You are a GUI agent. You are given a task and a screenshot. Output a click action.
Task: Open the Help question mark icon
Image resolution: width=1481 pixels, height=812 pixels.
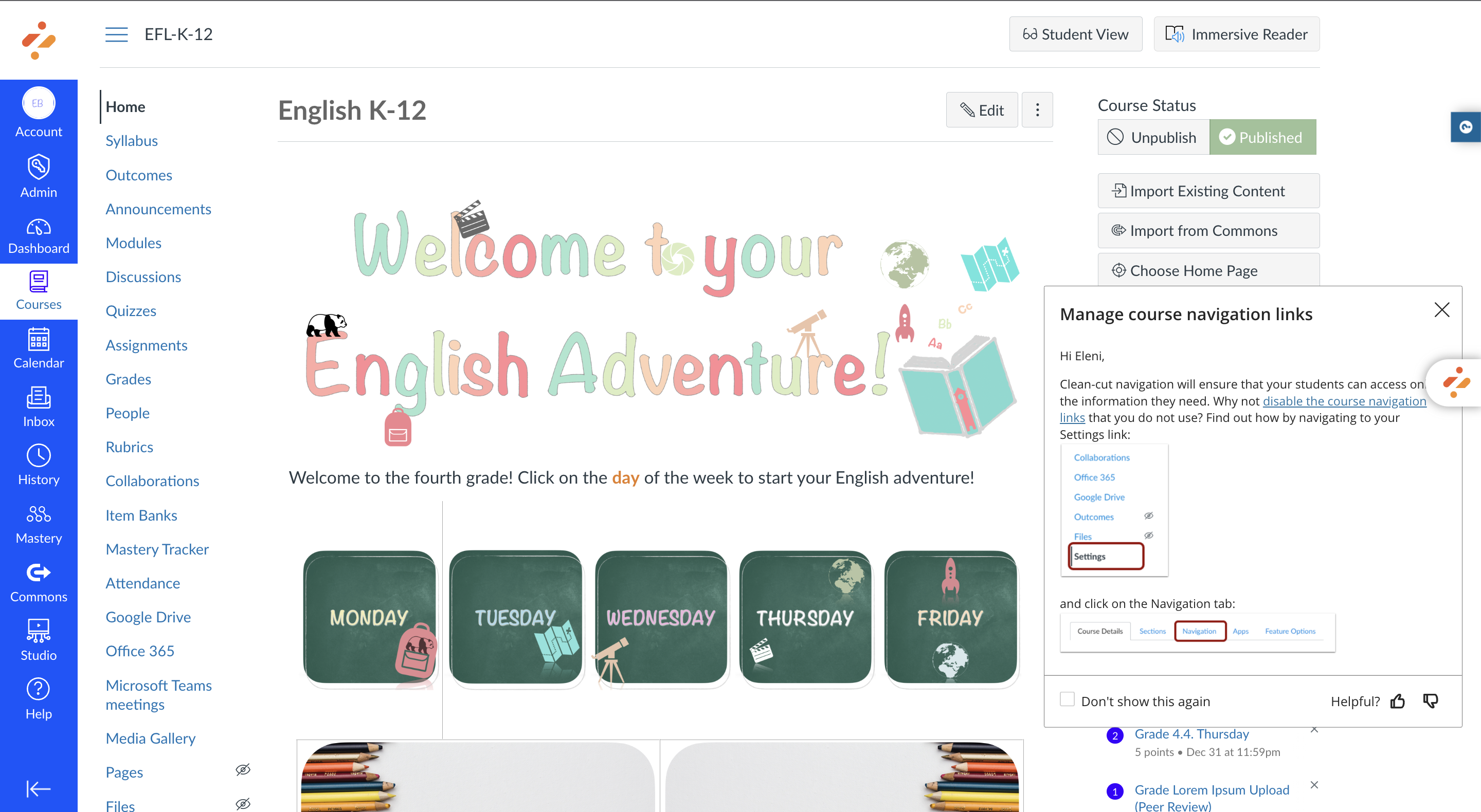[39, 689]
